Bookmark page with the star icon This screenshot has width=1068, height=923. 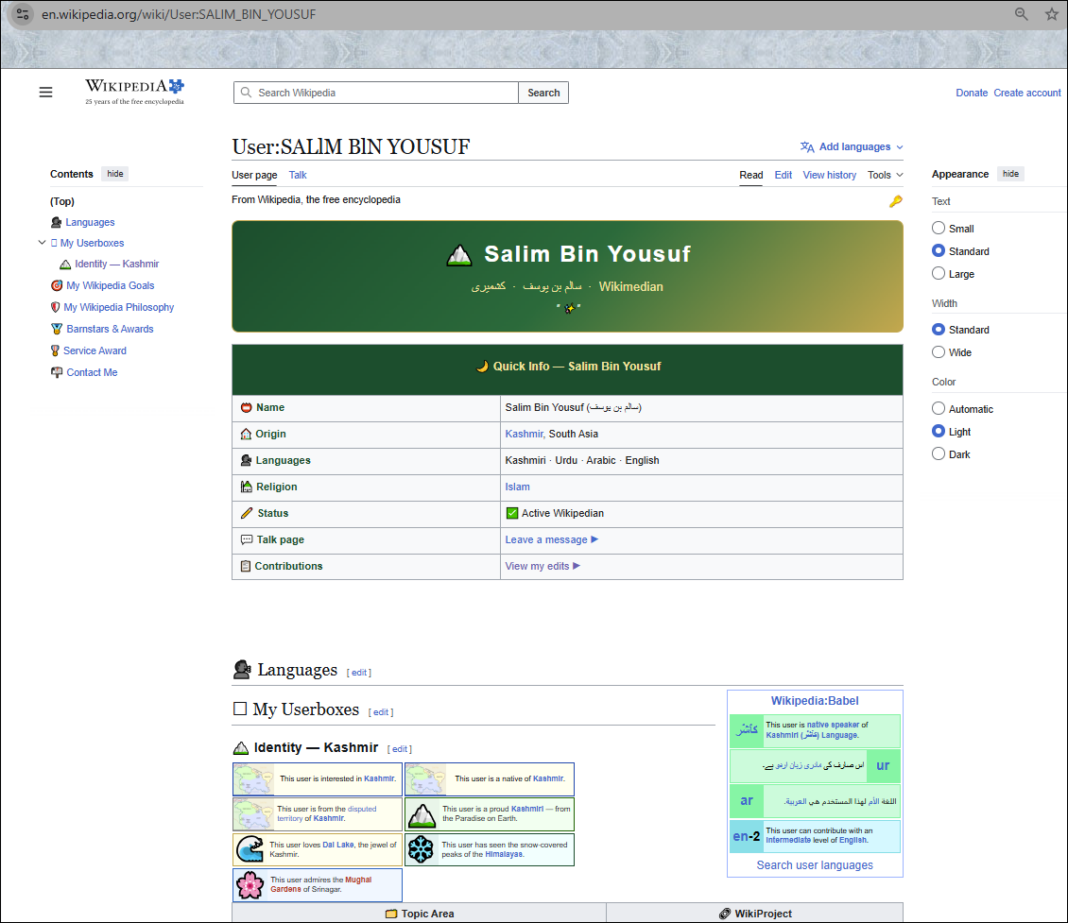(1052, 14)
